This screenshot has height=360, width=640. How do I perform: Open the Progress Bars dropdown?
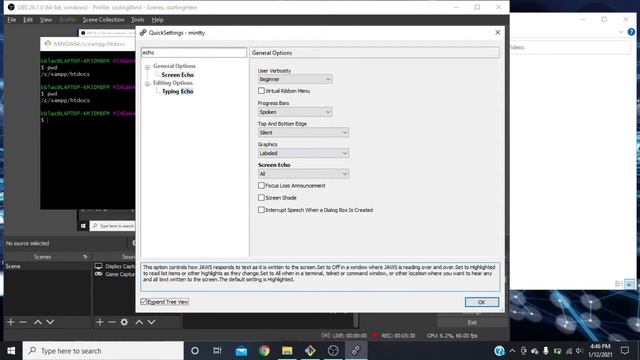(295, 112)
